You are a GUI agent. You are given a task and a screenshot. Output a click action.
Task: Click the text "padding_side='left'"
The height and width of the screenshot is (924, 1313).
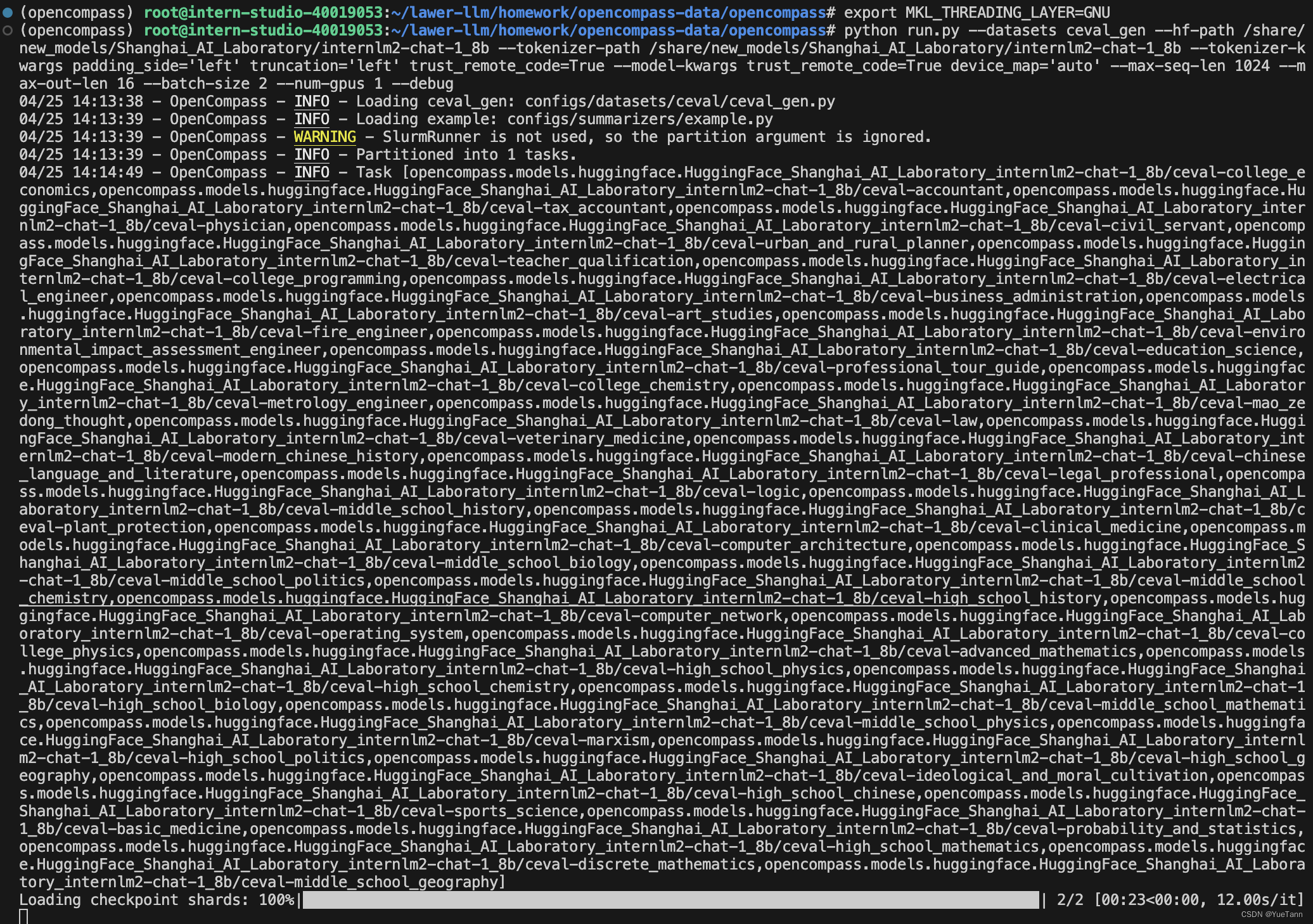pyautogui.click(x=157, y=66)
